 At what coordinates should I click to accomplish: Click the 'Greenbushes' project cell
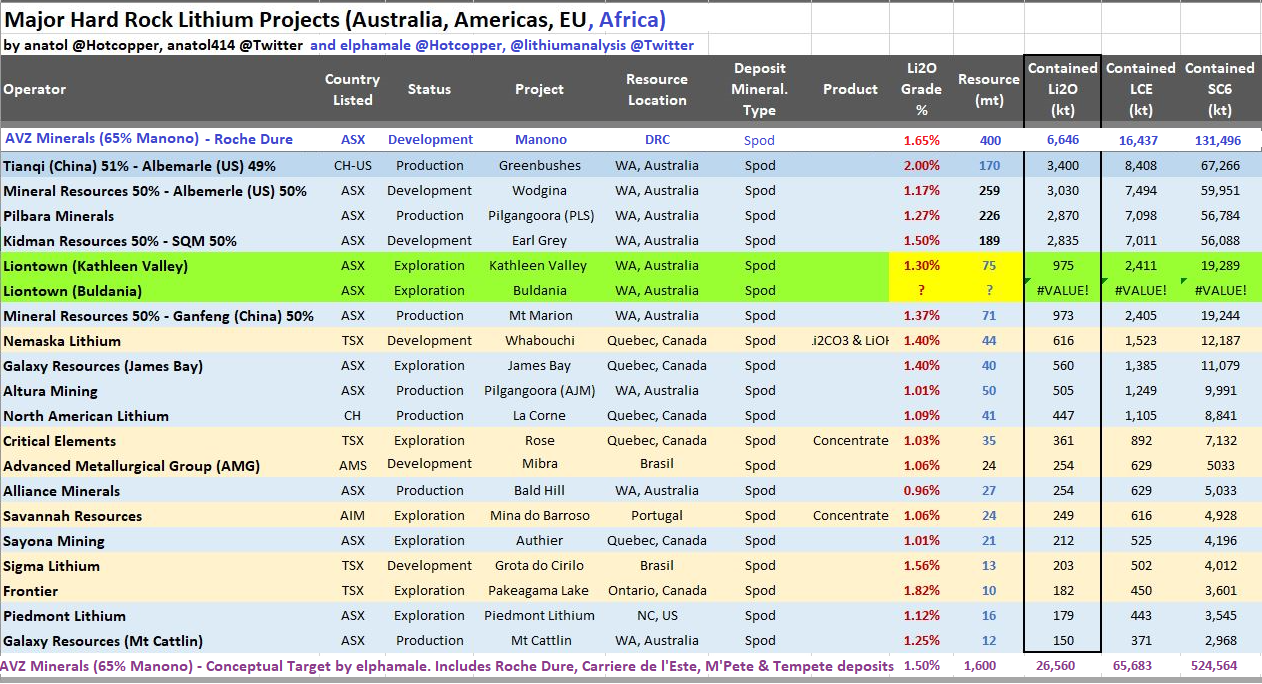point(539,165)
